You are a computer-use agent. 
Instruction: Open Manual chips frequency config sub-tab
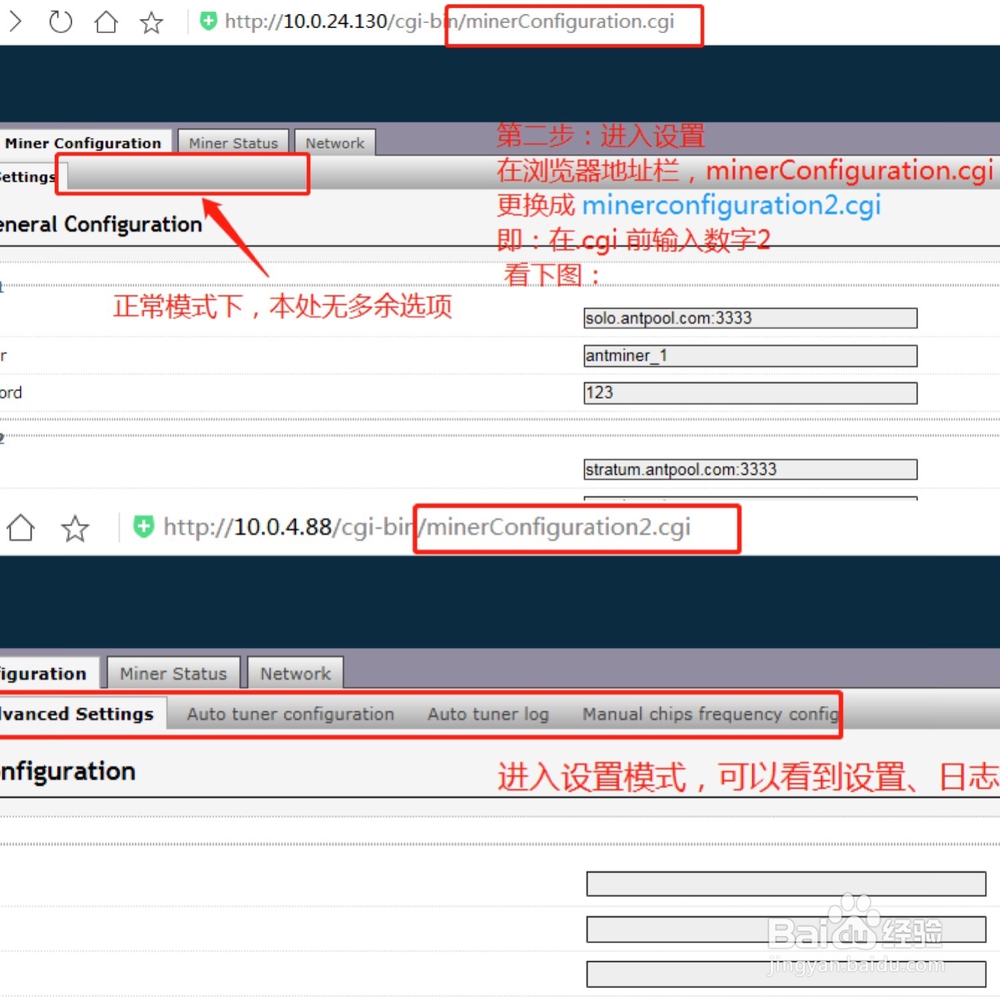click(x=710, y=714)
